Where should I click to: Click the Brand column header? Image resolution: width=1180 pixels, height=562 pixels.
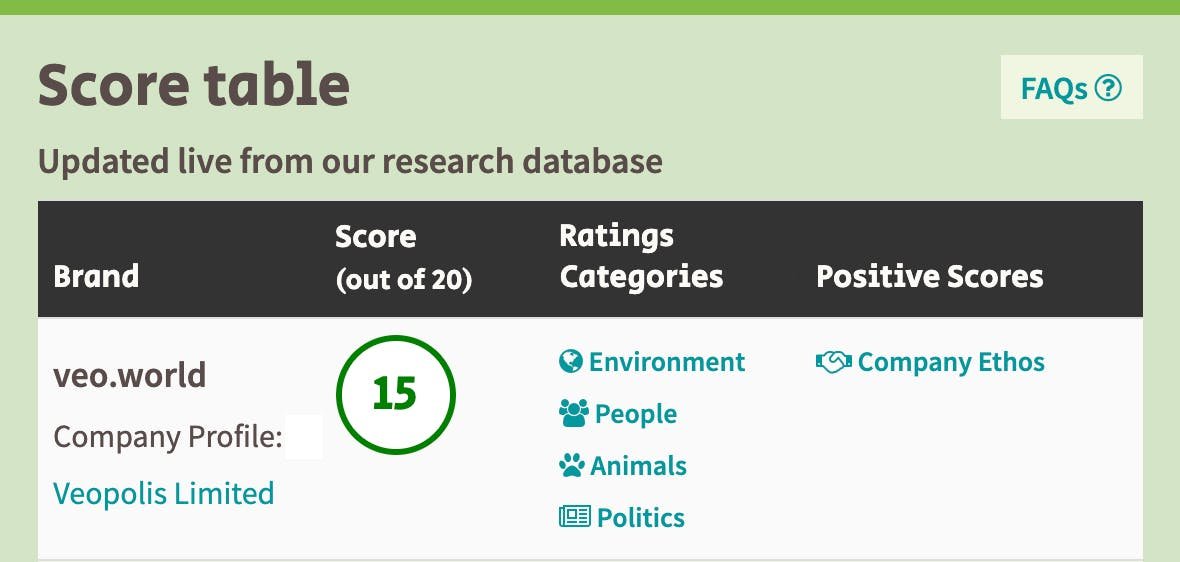click(96, 276)
